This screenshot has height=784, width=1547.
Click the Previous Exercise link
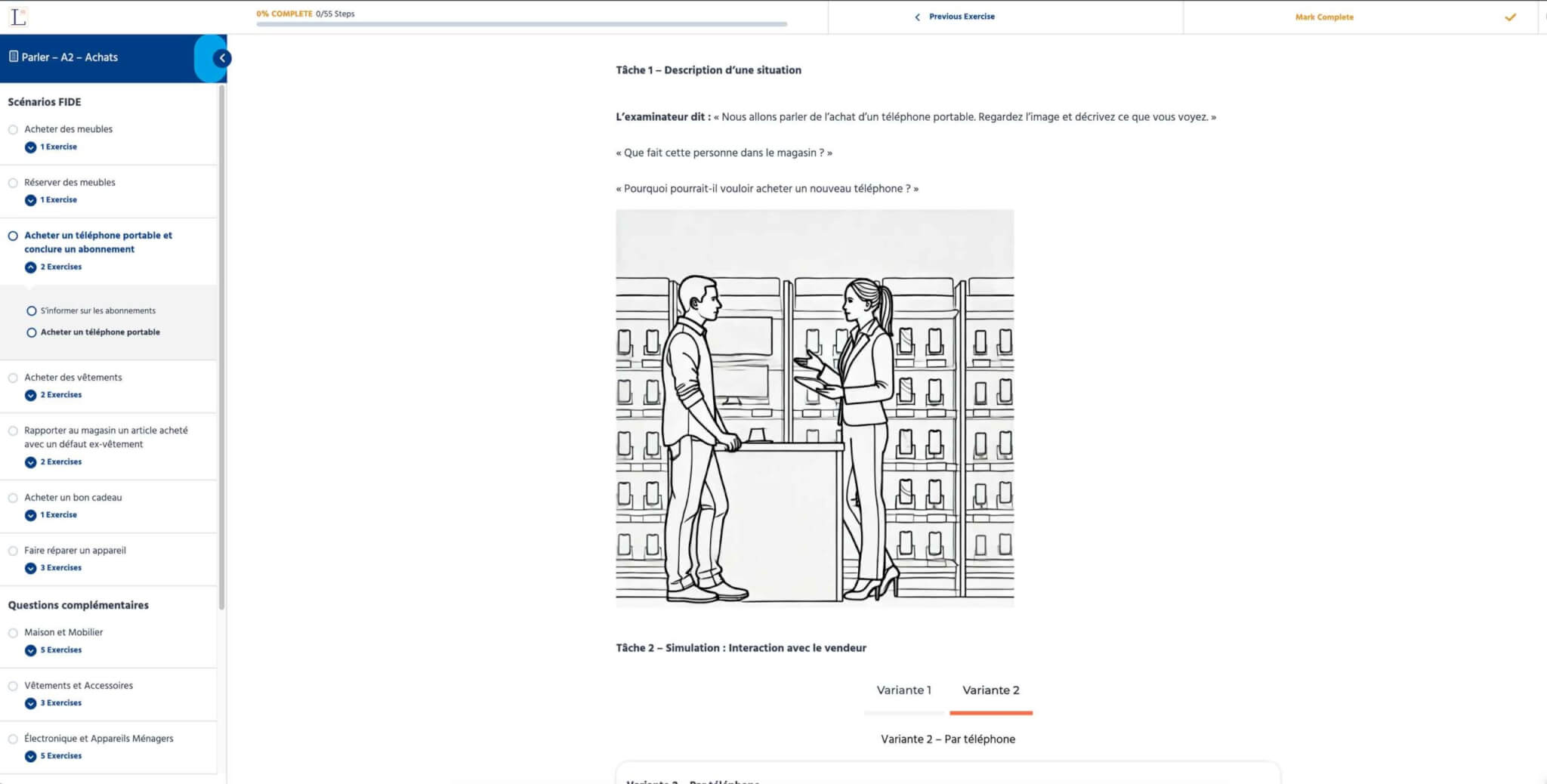(961, 16)
